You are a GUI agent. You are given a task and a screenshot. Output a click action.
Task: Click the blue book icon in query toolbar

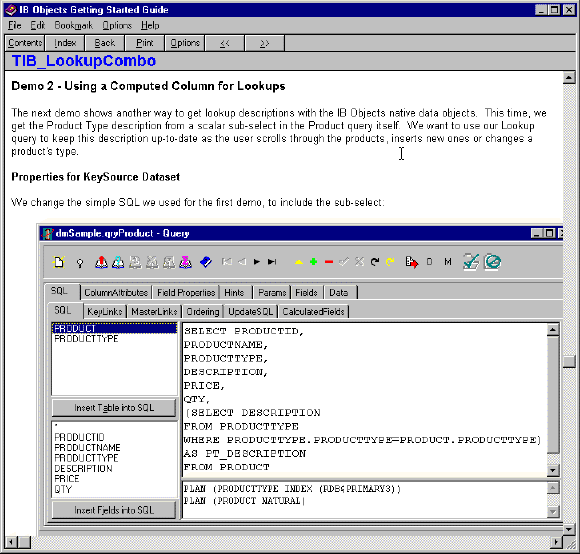tap(206, 262)
